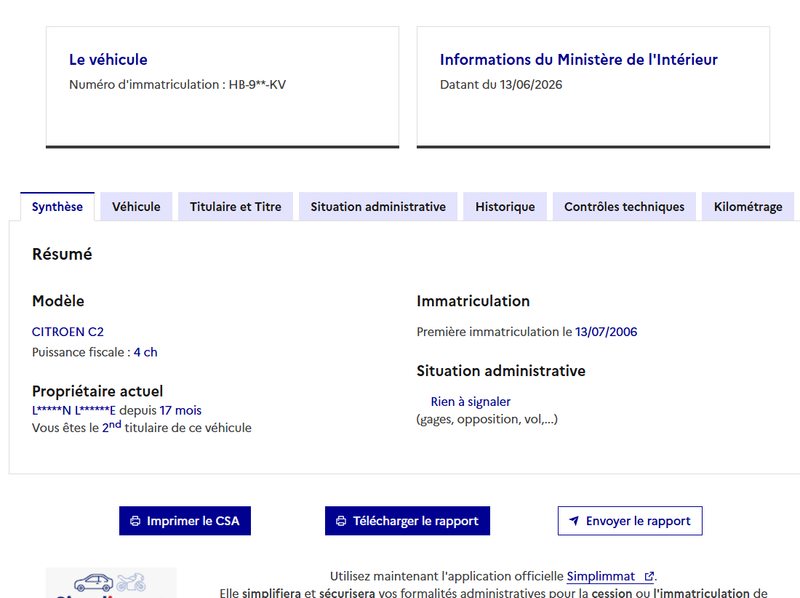Click the paper plane icon in Envoyer le rapport
Viewport: 800px width, 598px height.
coord(574,521)
